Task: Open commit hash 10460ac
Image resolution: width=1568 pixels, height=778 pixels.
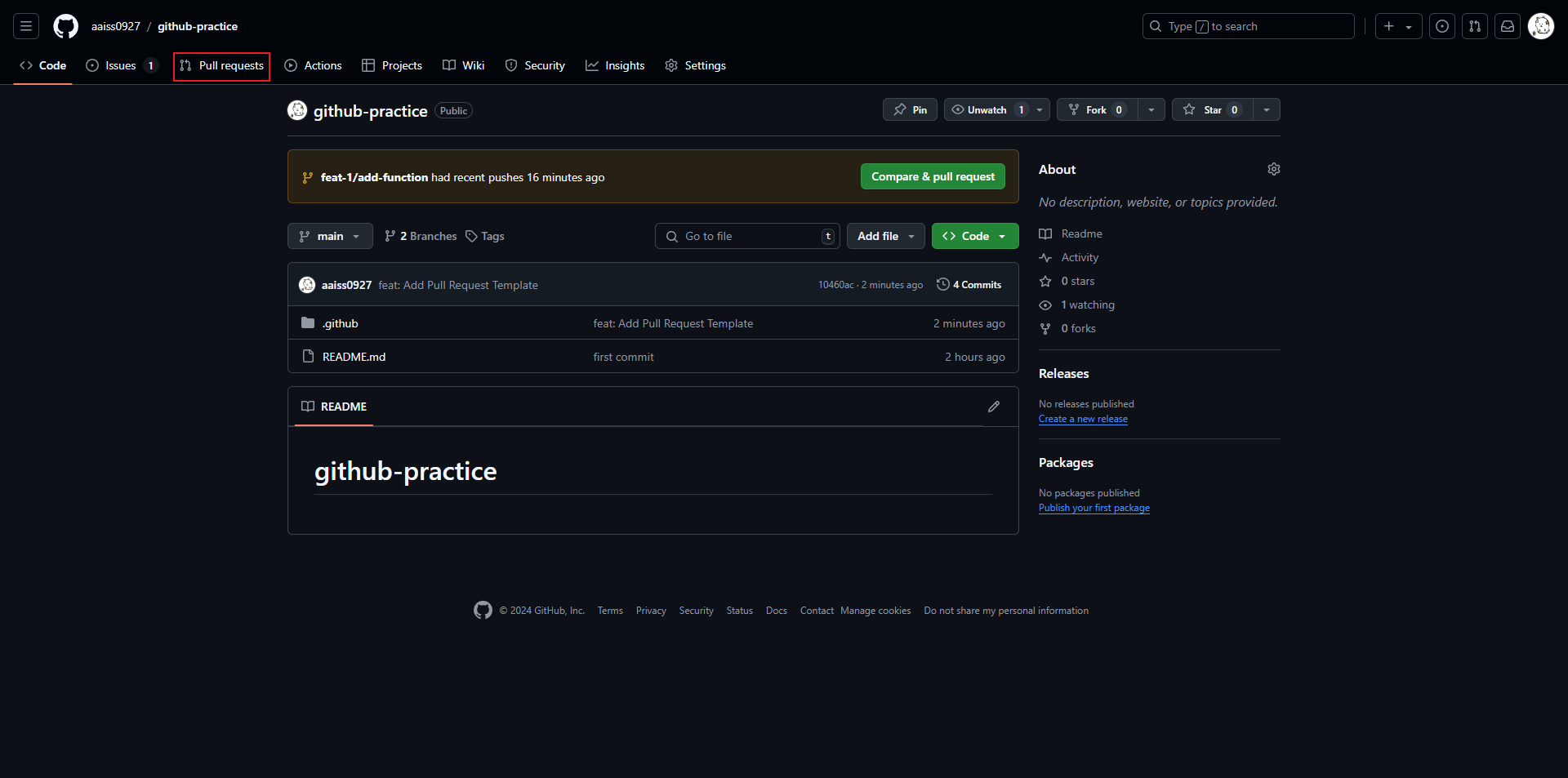Action: (x=835, y=285)
